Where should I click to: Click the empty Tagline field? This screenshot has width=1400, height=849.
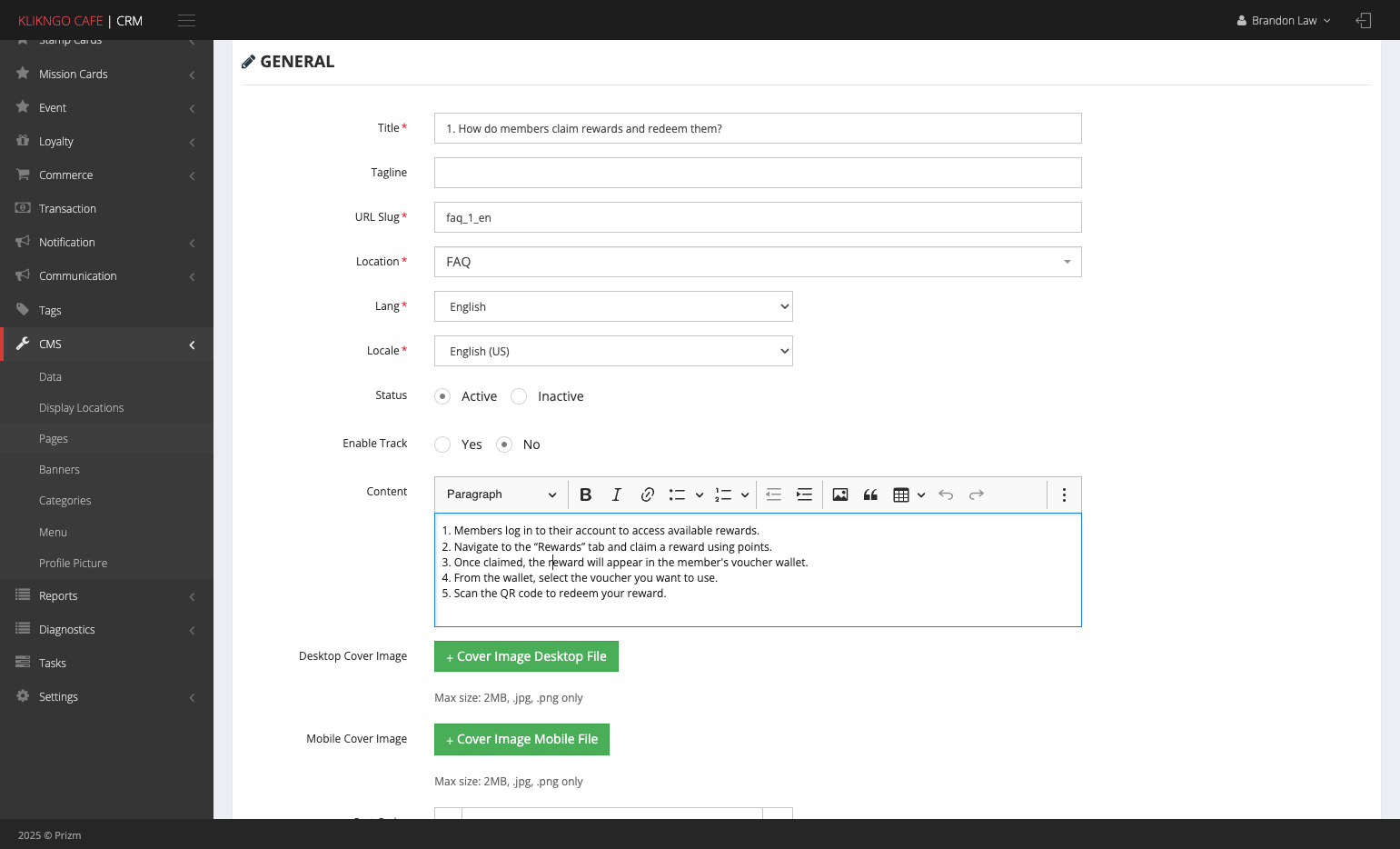point(758,173)
